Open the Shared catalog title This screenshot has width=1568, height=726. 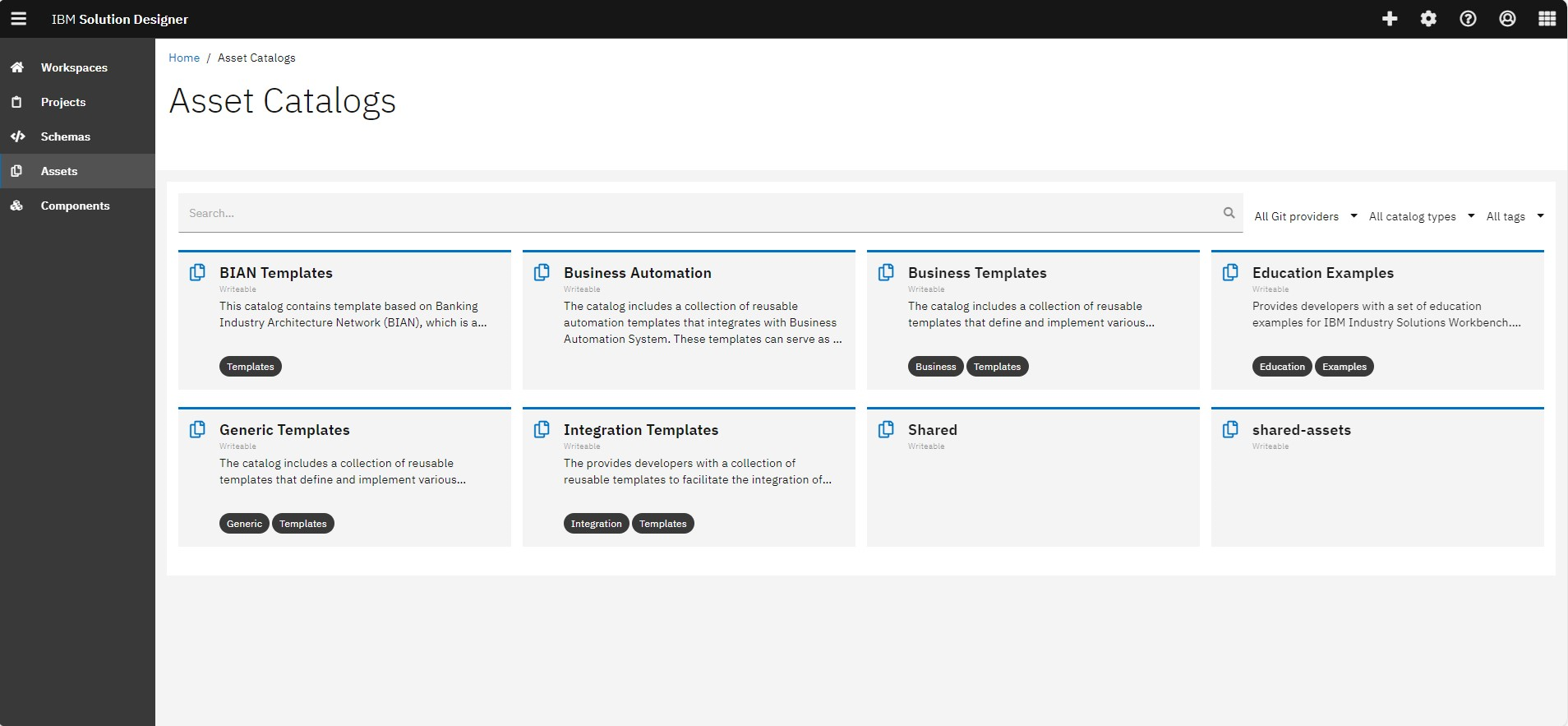point(933,430)
